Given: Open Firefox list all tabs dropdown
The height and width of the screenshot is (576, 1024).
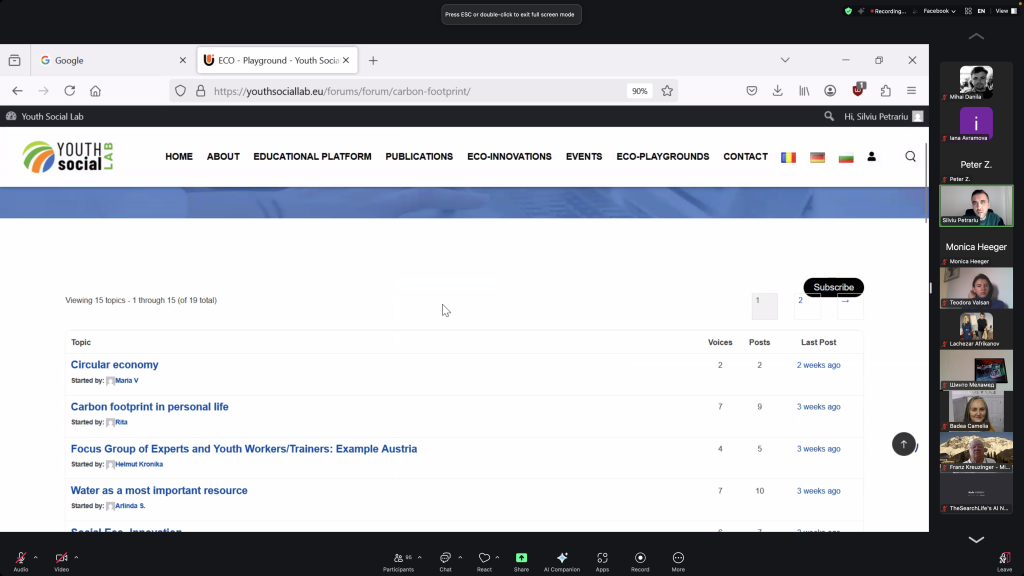Looking at the screenshot, I should pyautogui.click(x=785, y=60).
